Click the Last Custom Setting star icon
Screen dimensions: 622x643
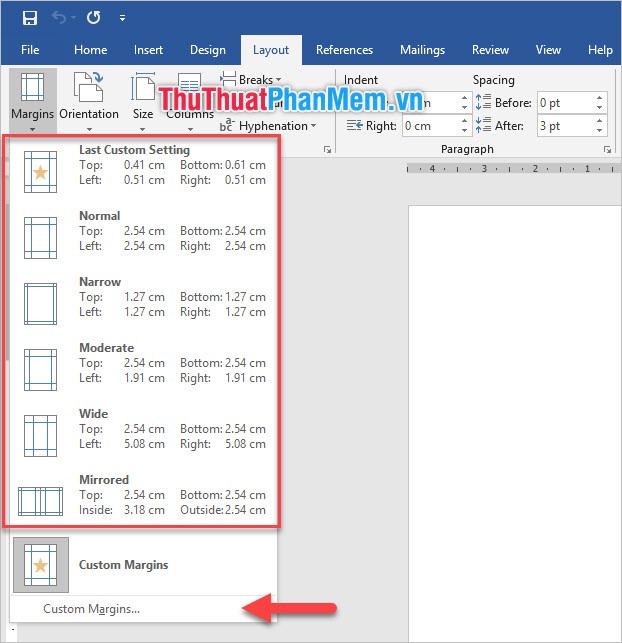pyautogui.click(x=40, y=172)
